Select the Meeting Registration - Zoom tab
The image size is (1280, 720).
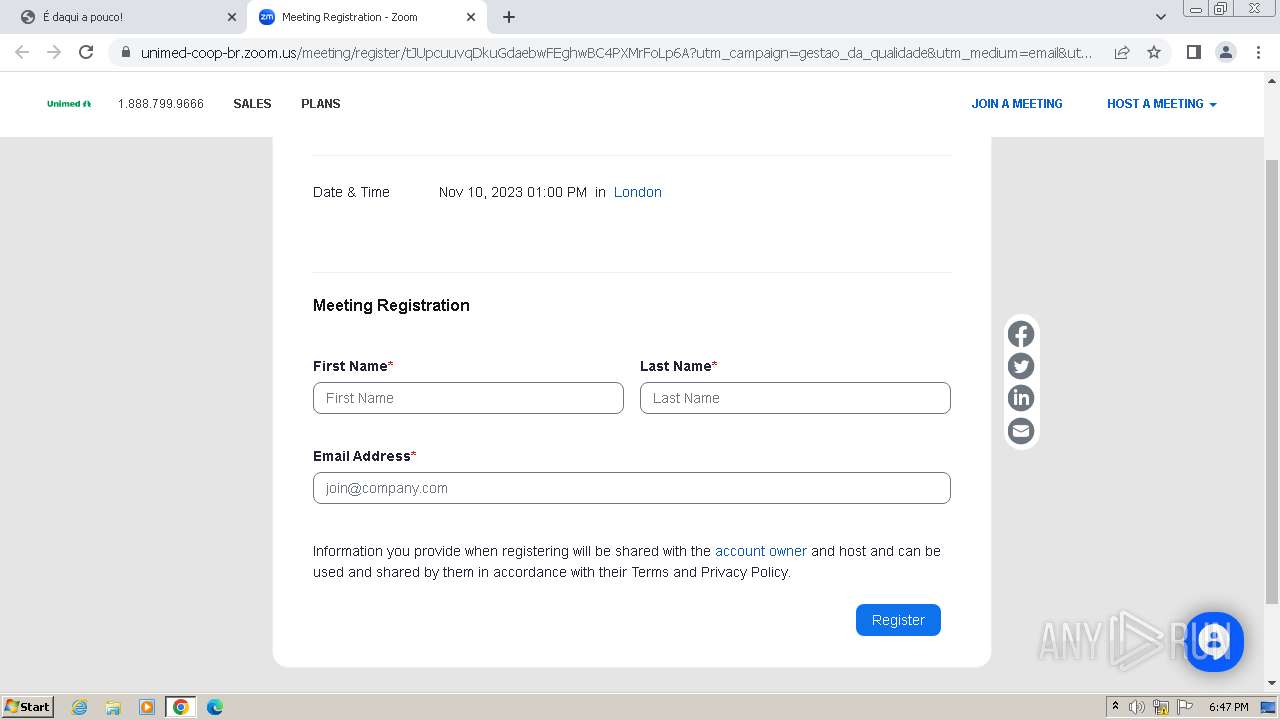366,17
